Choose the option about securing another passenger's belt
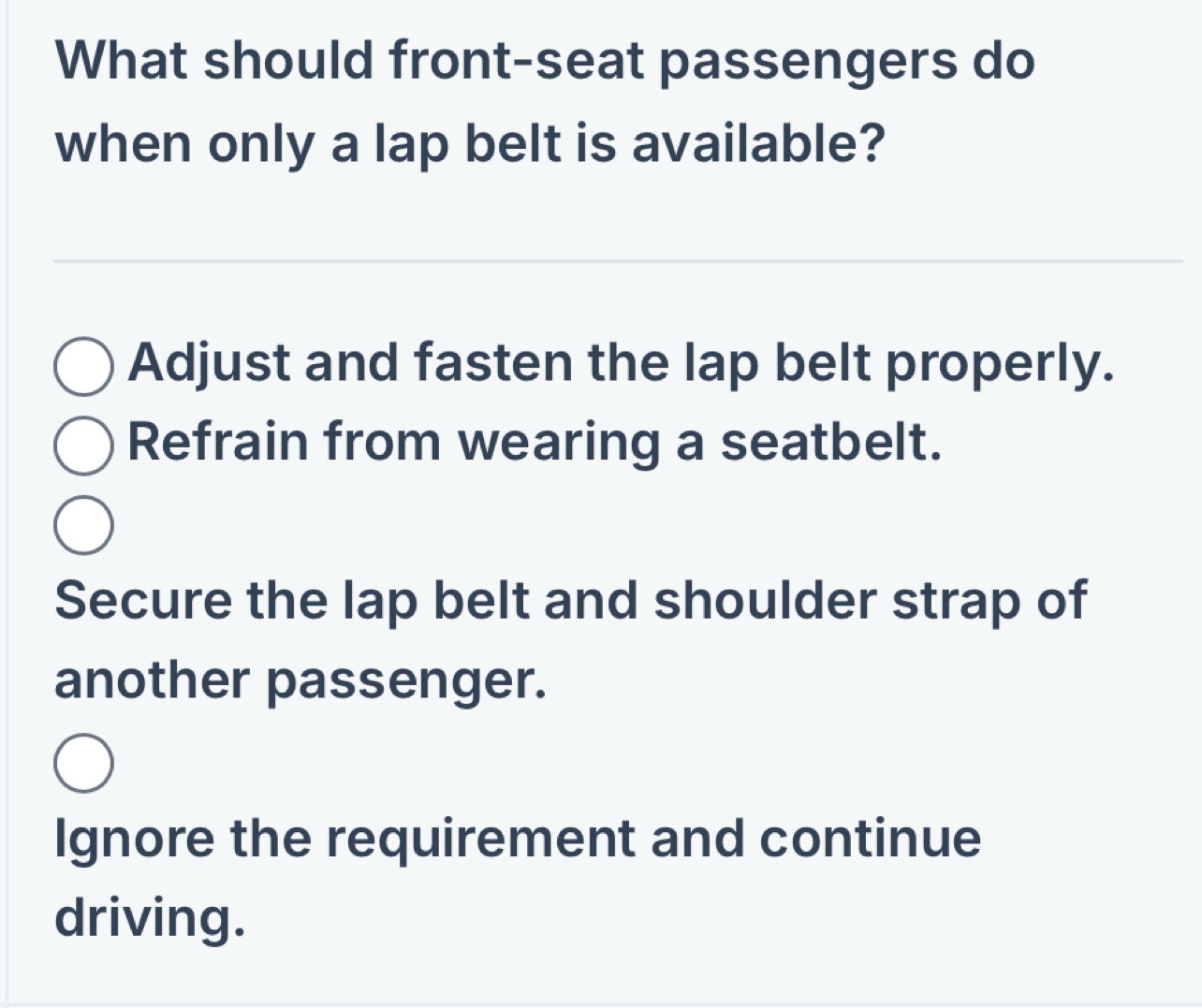Image resolution: width=1202 pixels, height=1008 pixels. pos(86,524)
